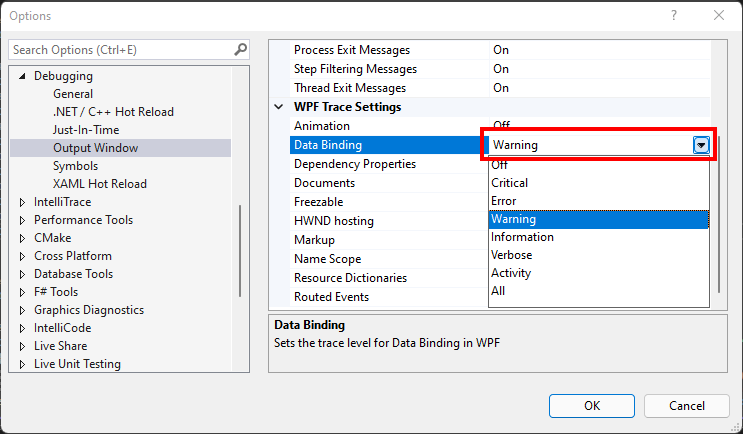Collapse the Debugging tree node

pos(22,76)
